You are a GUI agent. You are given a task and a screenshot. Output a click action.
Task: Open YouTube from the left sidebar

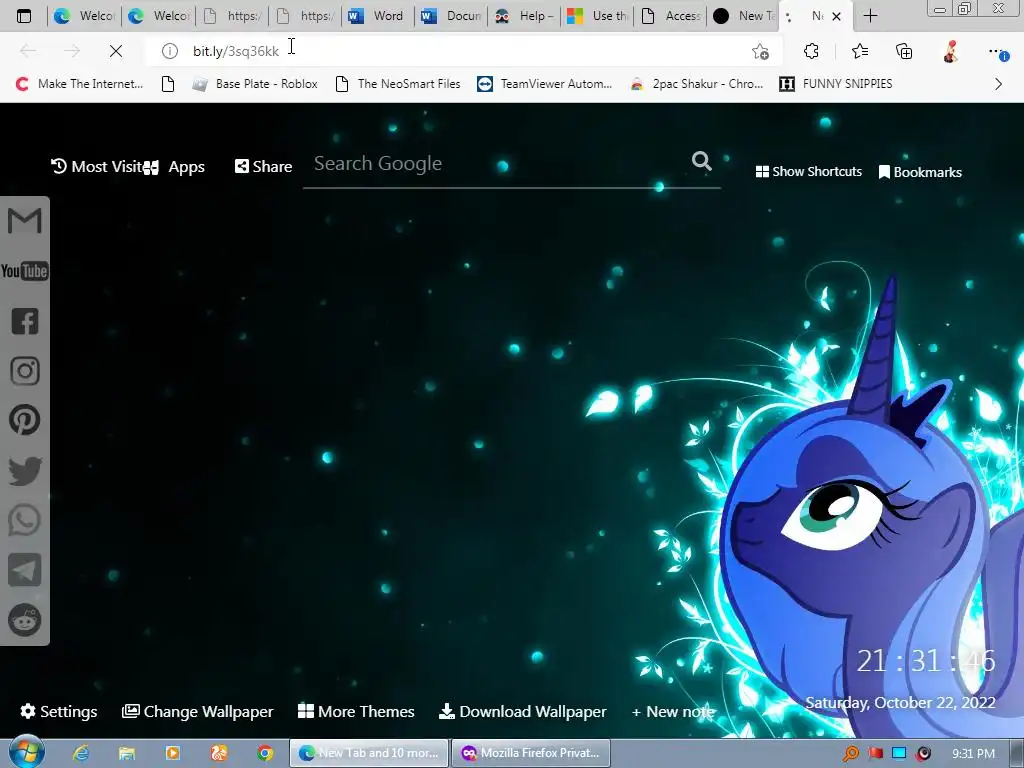(25, 270)
